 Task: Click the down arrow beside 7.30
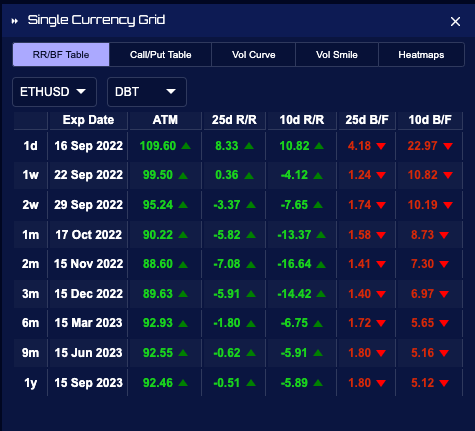444,264
